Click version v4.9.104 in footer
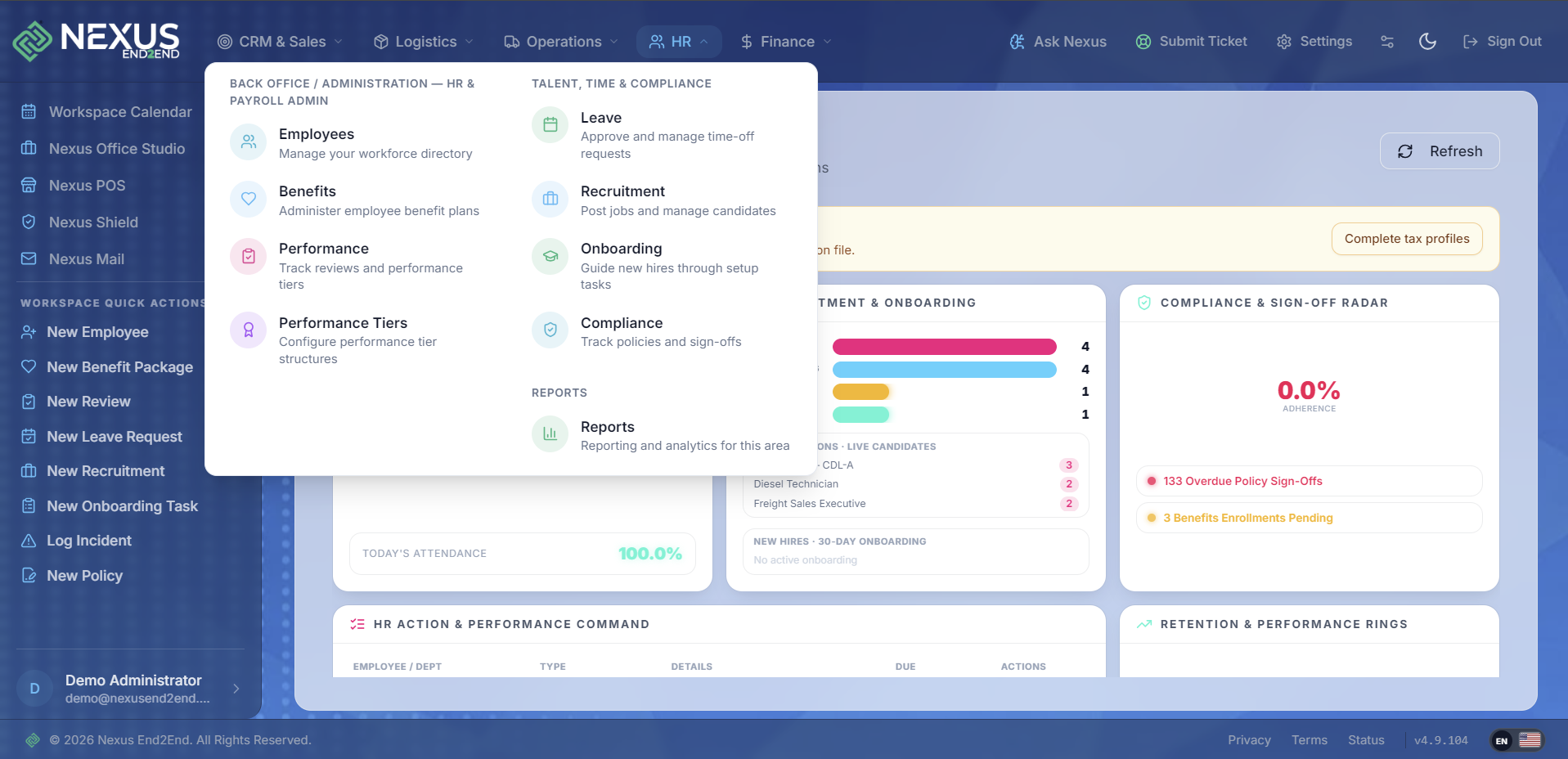The image size is (1568, 759). coord(1440,740)
